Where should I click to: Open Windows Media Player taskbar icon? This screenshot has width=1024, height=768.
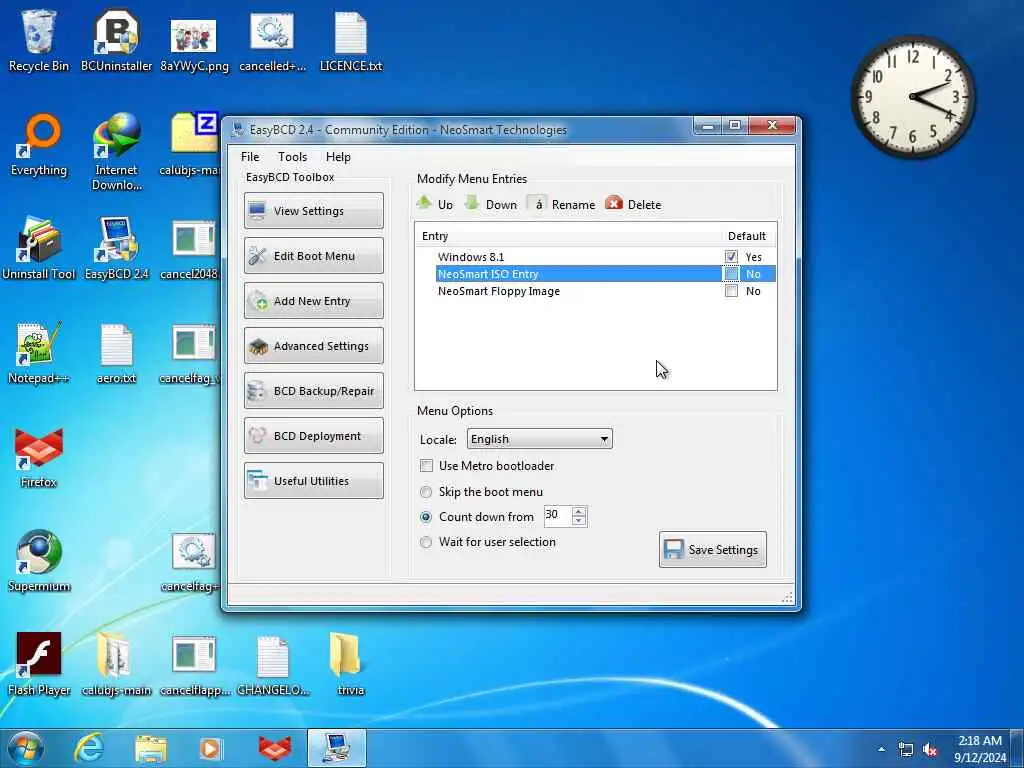[211, 748]
